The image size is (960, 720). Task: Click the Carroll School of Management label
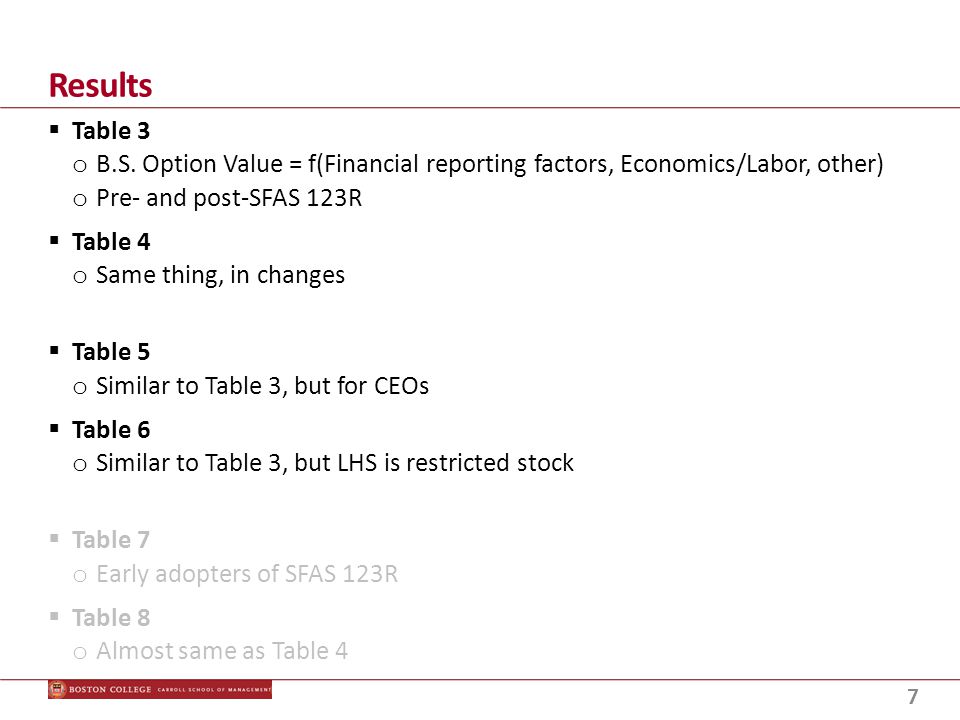click(x=214, y=690)
